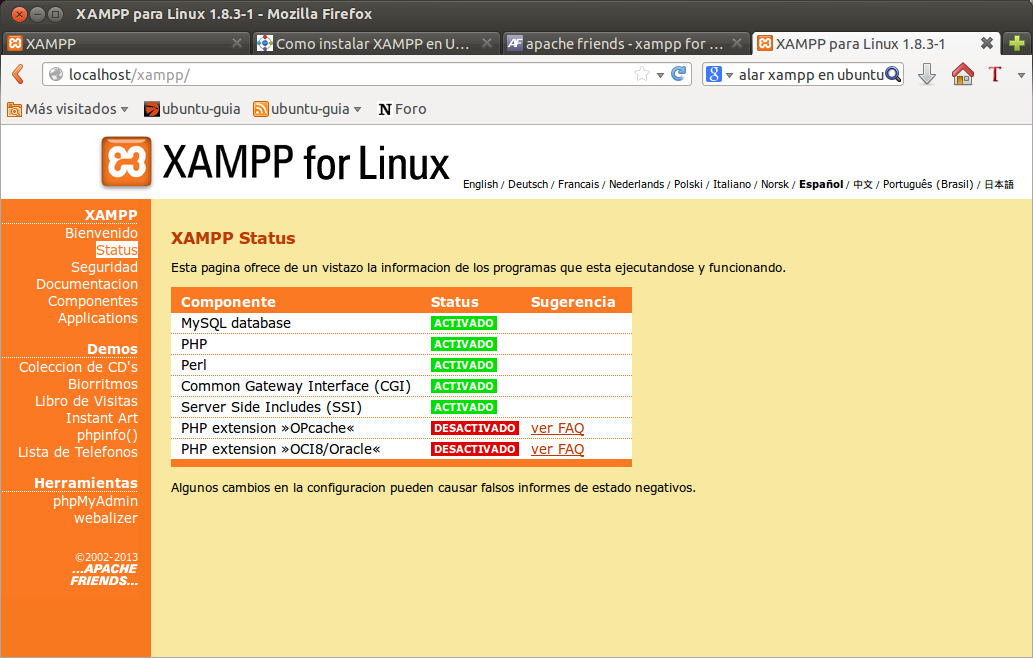Bookmark this page with the star icon
The width and height of the screenshot is (1033, 658).
pyautogui.click(x=641, y=74)
